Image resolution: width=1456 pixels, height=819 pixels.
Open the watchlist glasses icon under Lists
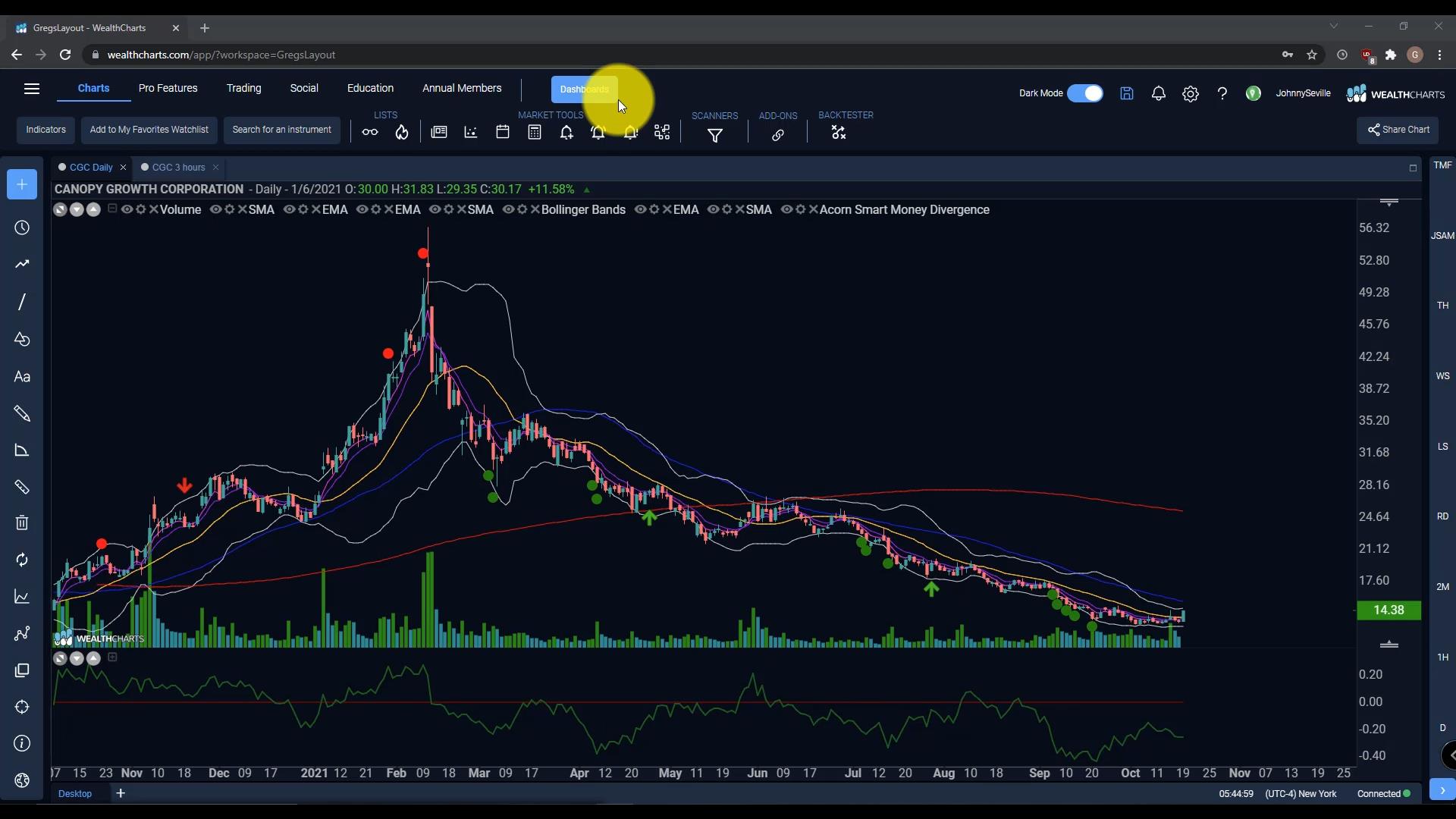coord(370,133)
